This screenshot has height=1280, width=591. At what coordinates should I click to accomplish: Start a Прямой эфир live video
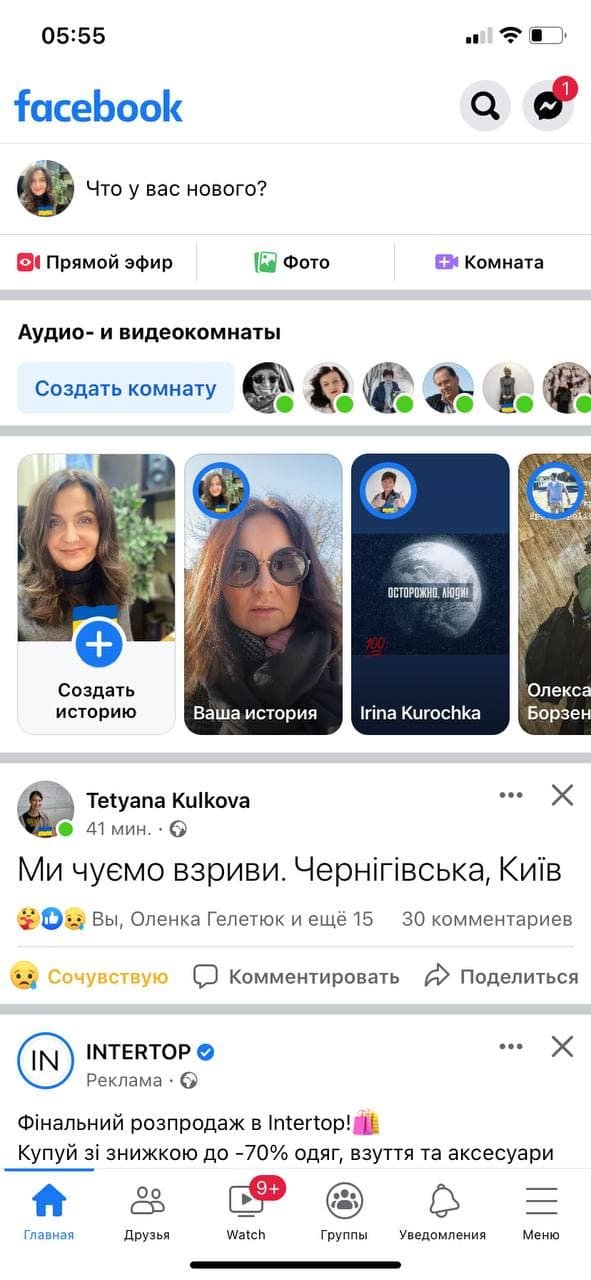(x=95, y=262)
